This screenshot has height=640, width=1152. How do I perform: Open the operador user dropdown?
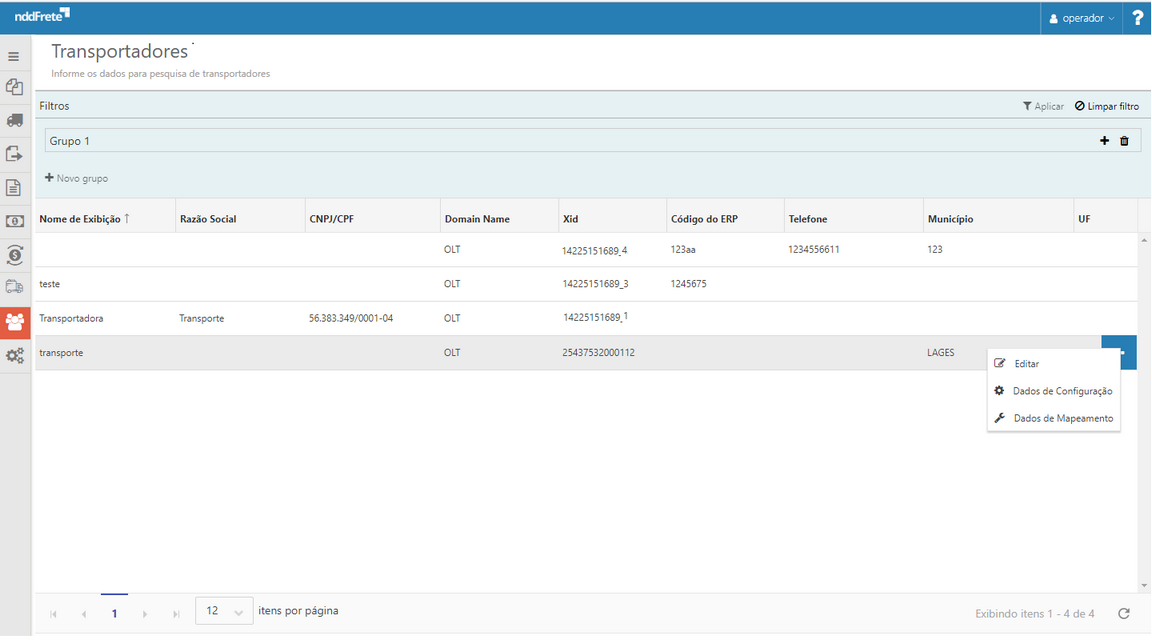tap(1081, 18)
